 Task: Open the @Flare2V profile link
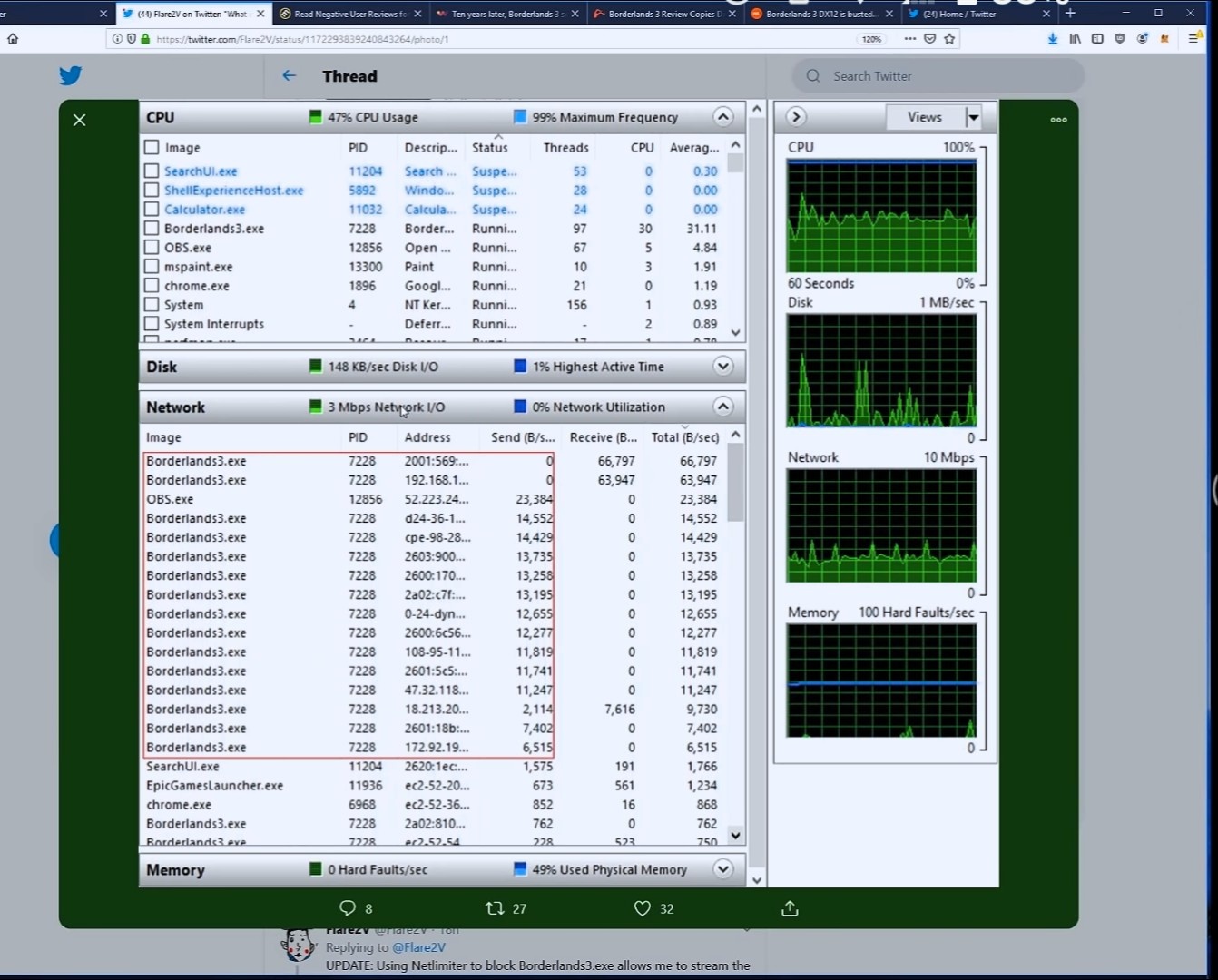coord(418,947)
